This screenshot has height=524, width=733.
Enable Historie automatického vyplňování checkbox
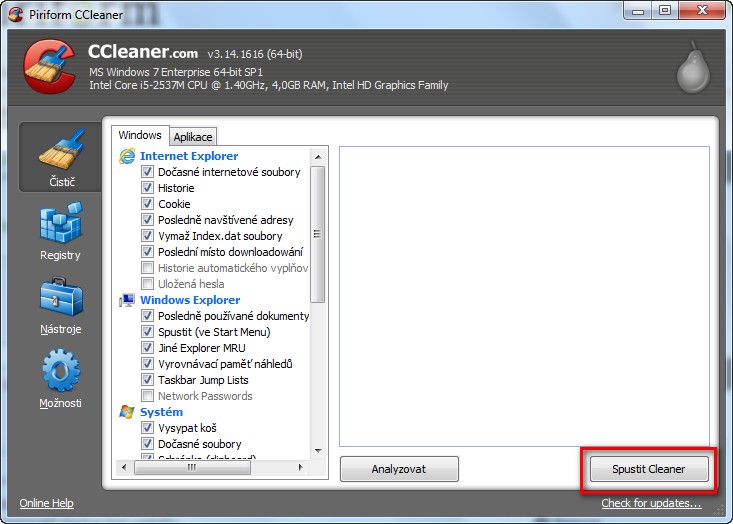147,268
